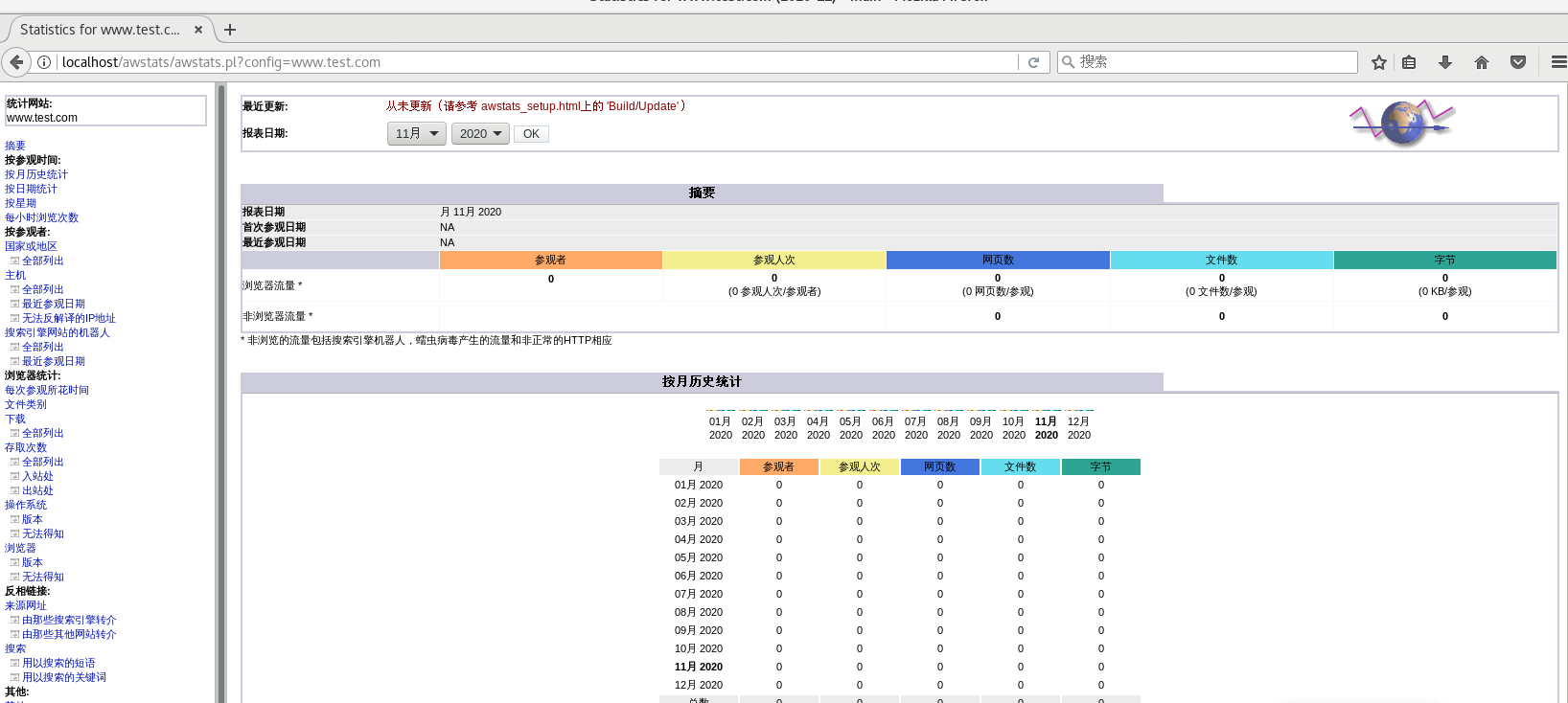1568x703 pixels.
Task: Open the month dropdown showing 11月
Action: coord(416,133)
